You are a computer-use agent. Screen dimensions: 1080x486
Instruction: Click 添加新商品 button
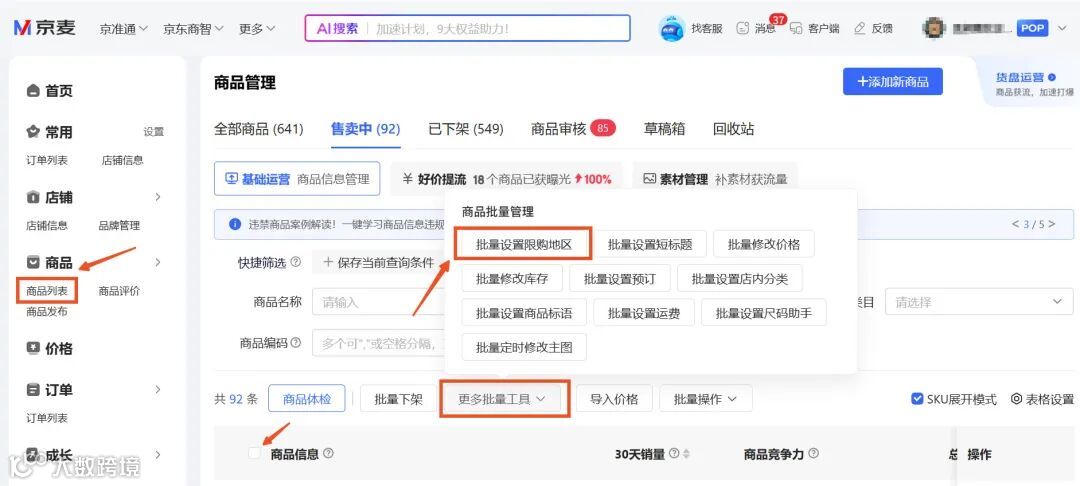click(x=893, y=82)
